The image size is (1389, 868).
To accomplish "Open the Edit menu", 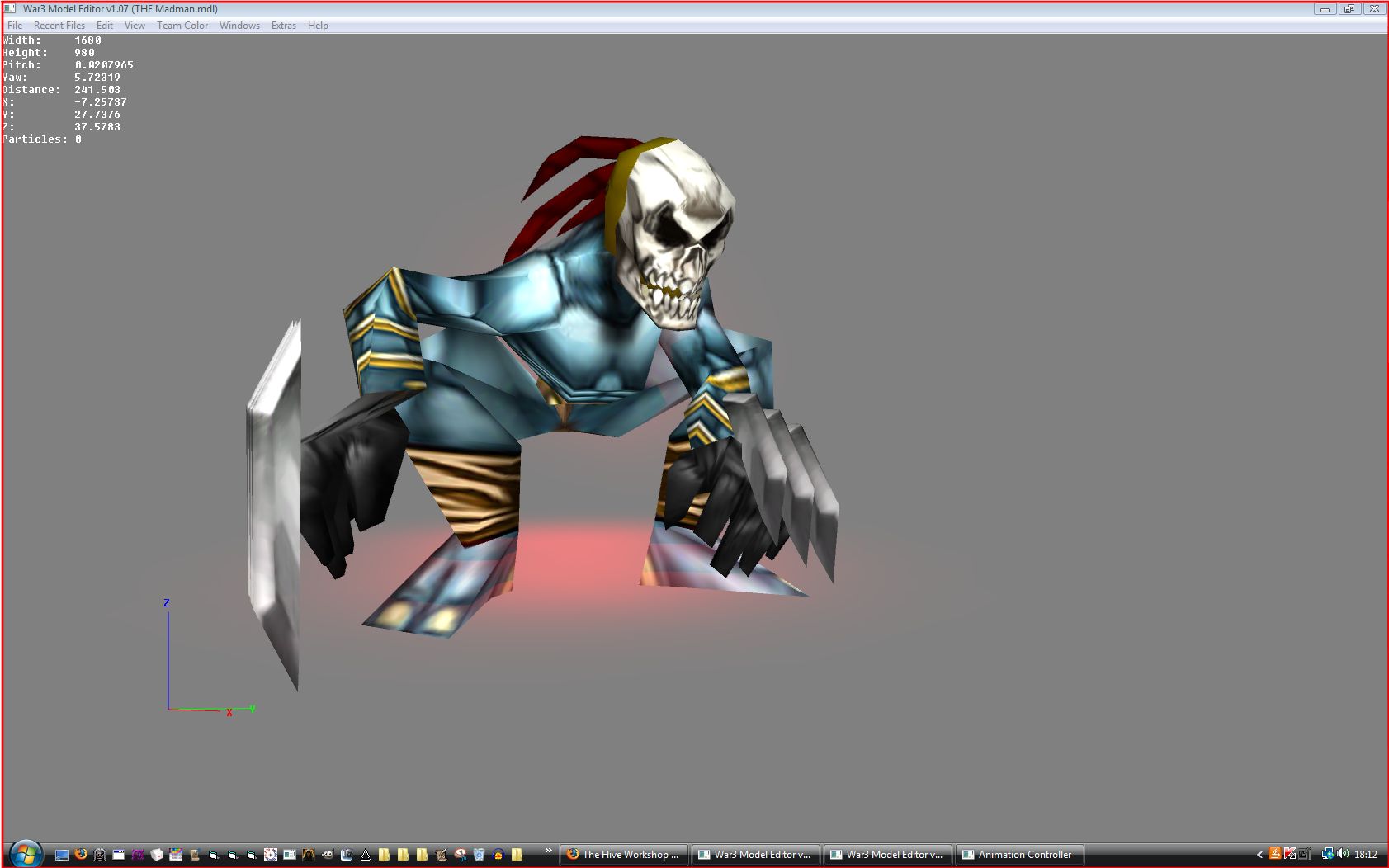I will pyautogui.click(x=105, y=26).
